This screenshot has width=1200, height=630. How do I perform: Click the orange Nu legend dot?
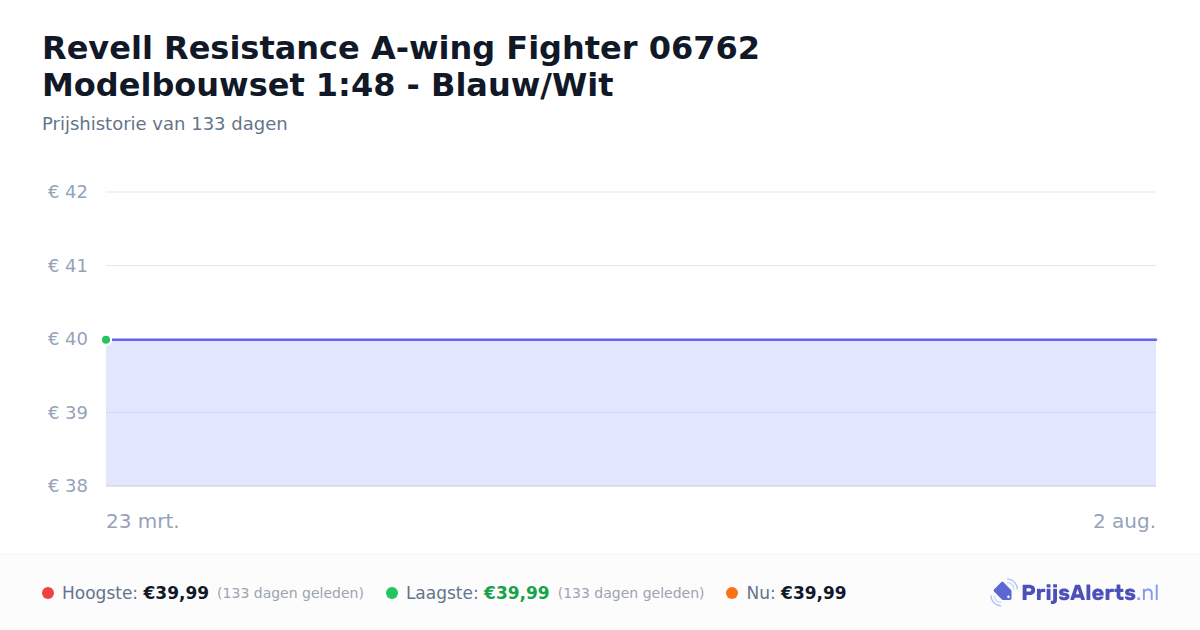coord(732,593)
